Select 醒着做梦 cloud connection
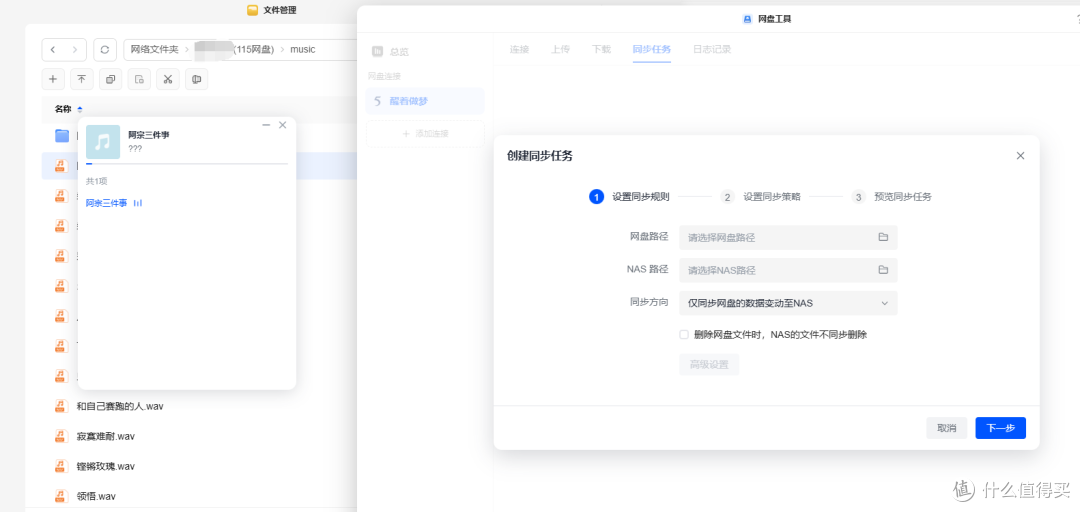Screen dimensions: 1080x512 (425, 101)
